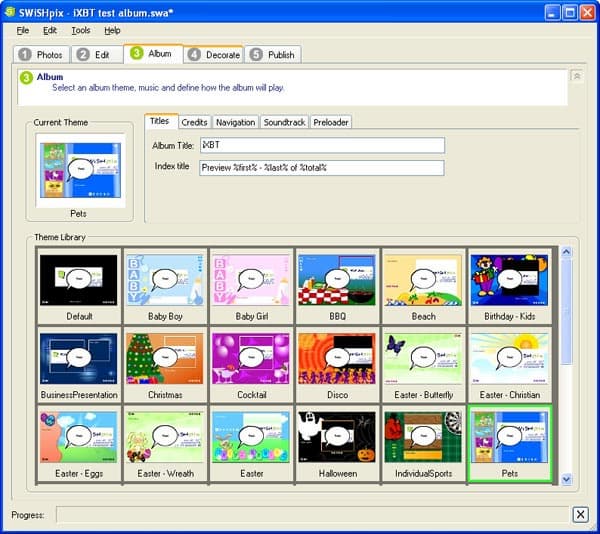Choose the BBQ theme
This screenshot has width=600, height=534.
(x=338, y=286)
